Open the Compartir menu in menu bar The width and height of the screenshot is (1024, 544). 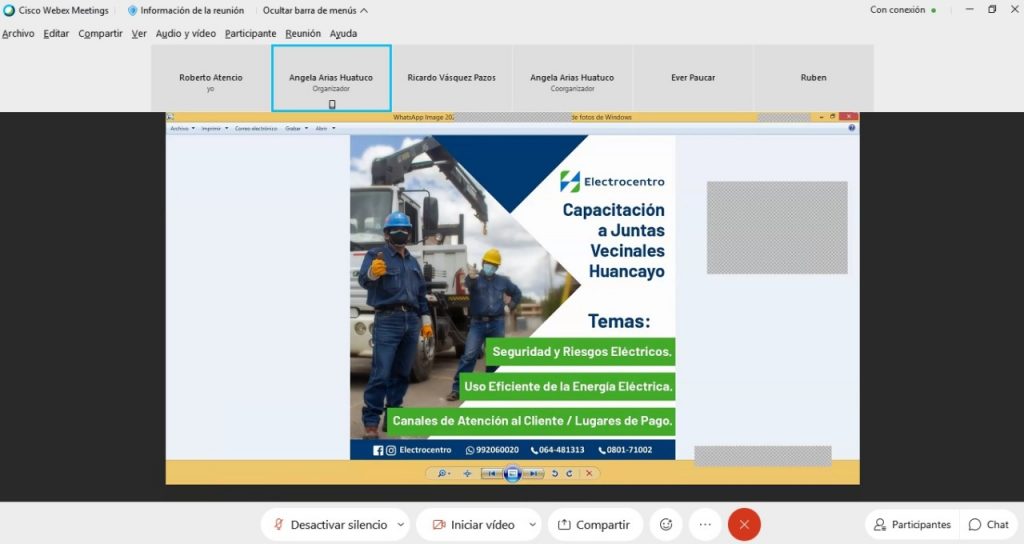click(x=101, y=33)
